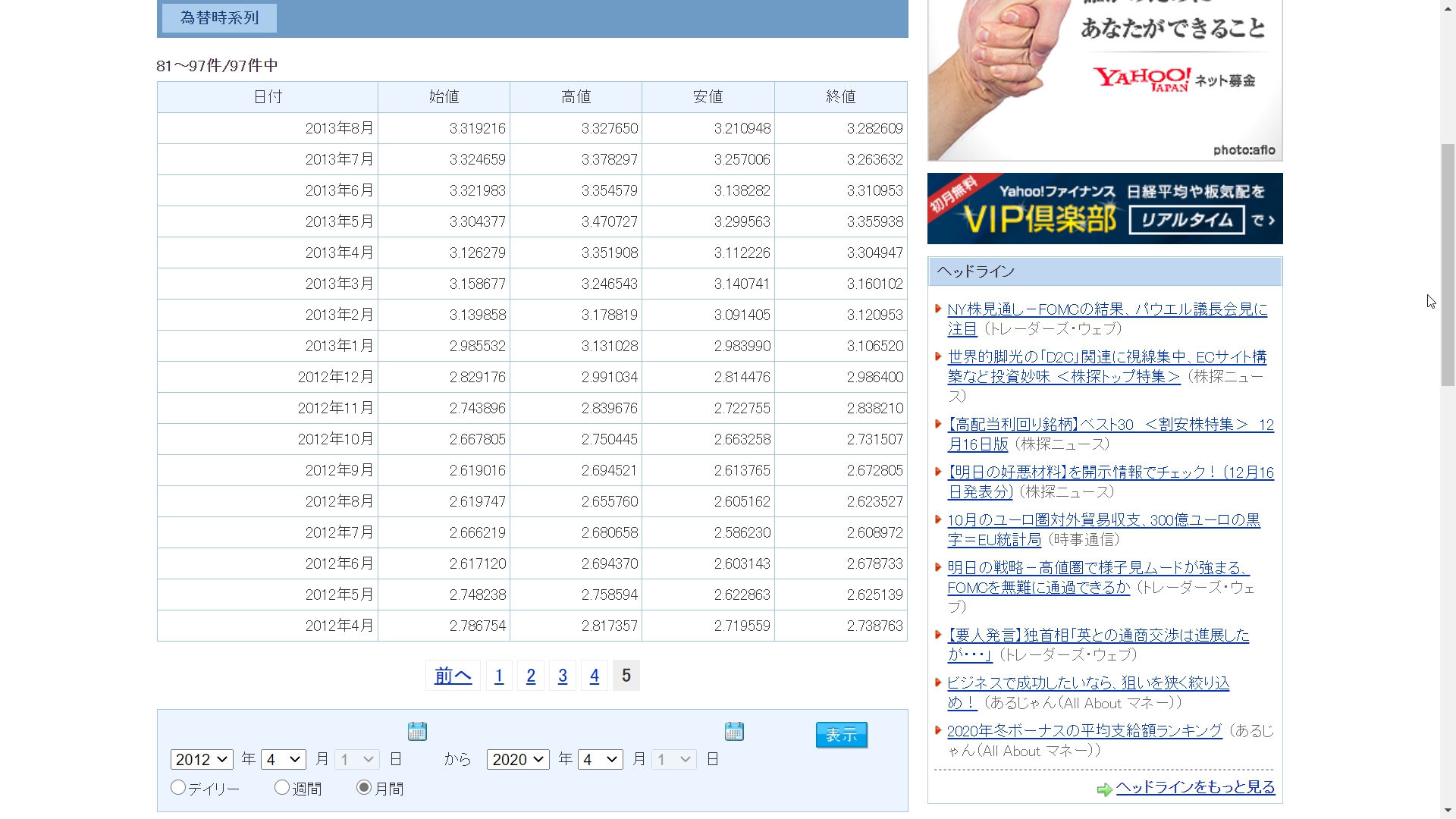Open the start month dropdown
The width and height of the screenshot is (1456, 819).
[284, 759]
